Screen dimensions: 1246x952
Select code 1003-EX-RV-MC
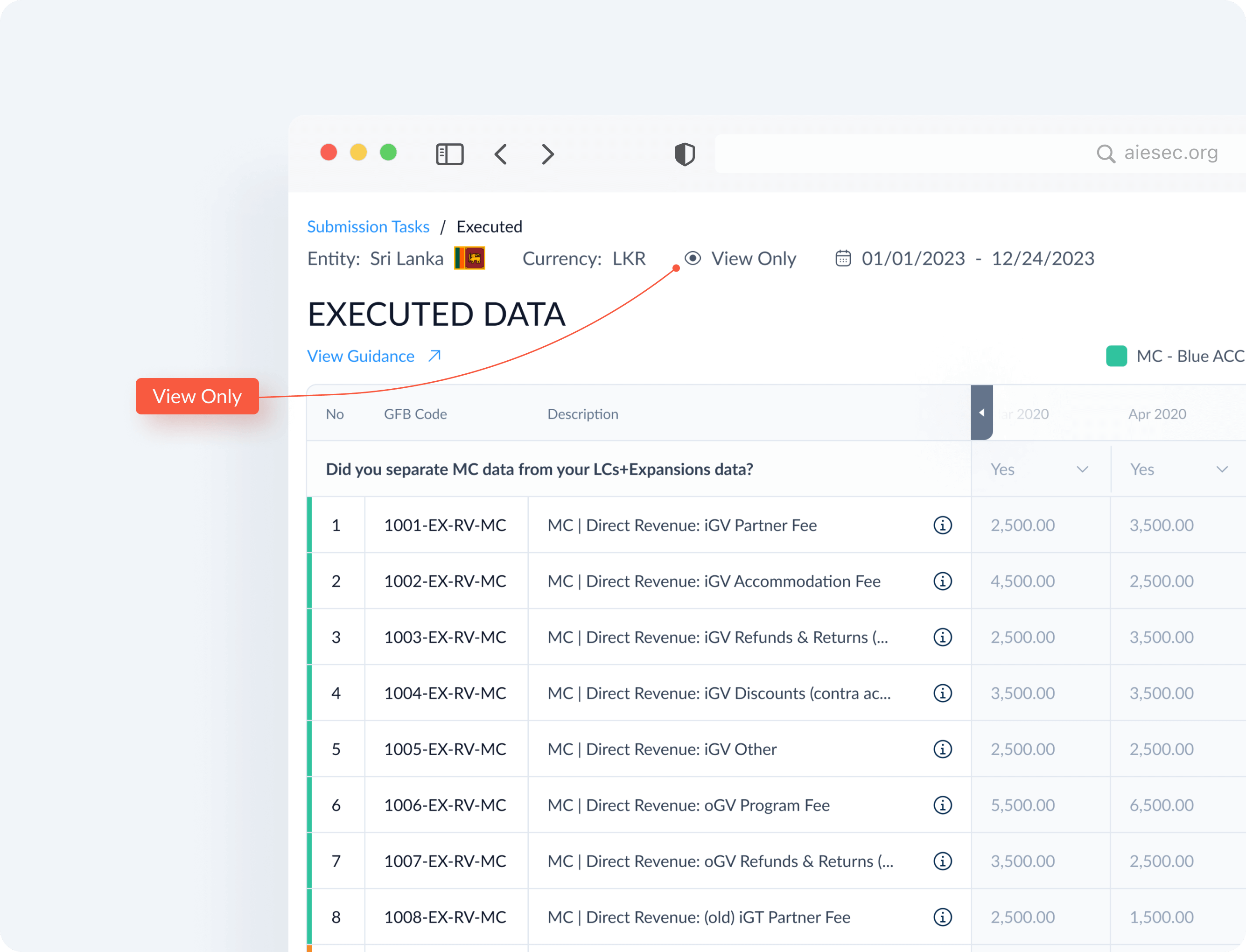tap(445, 637)
